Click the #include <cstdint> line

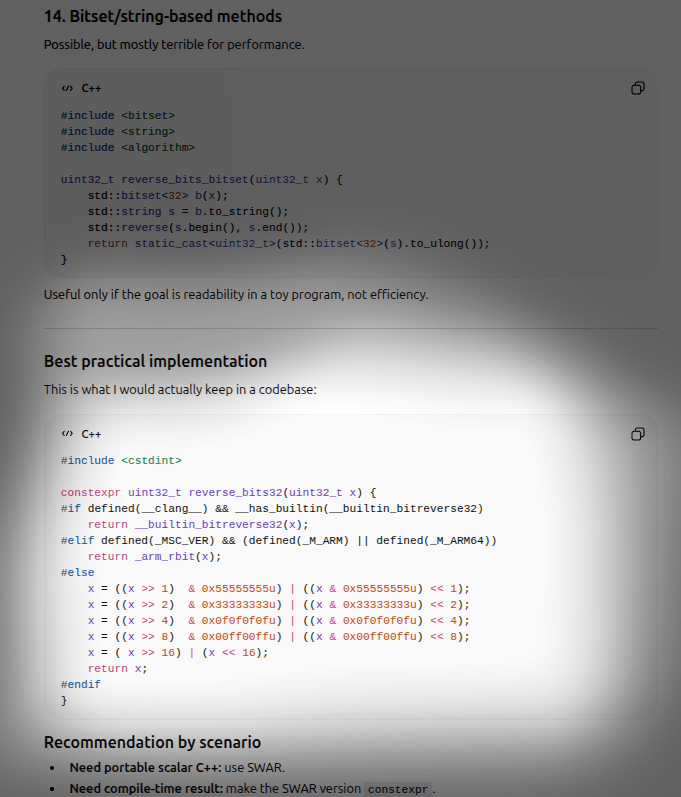pyautogui.click(x=121, y=460)
